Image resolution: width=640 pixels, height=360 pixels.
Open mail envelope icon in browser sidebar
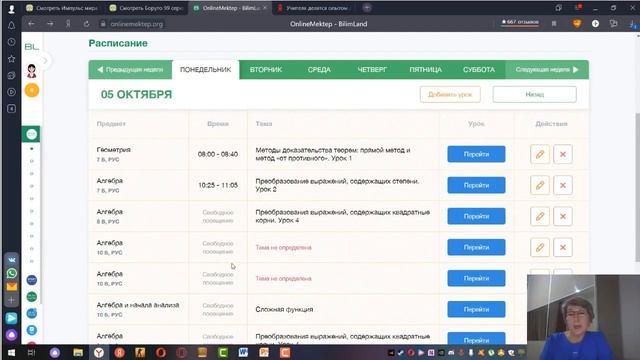tap(11, 287)
